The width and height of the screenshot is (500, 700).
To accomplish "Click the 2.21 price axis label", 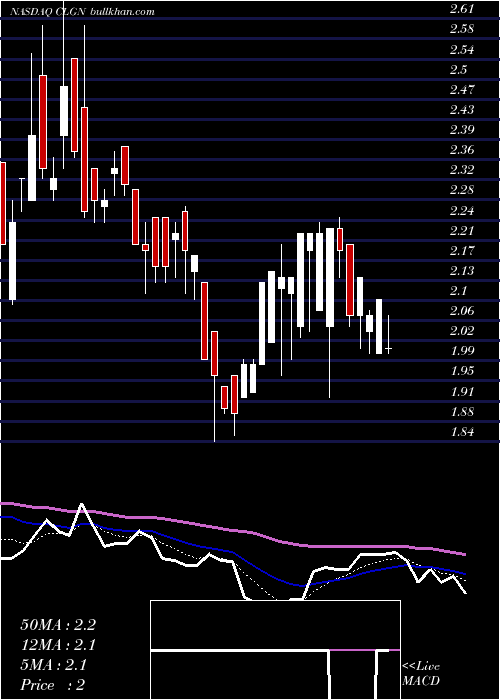I will 461,231.
